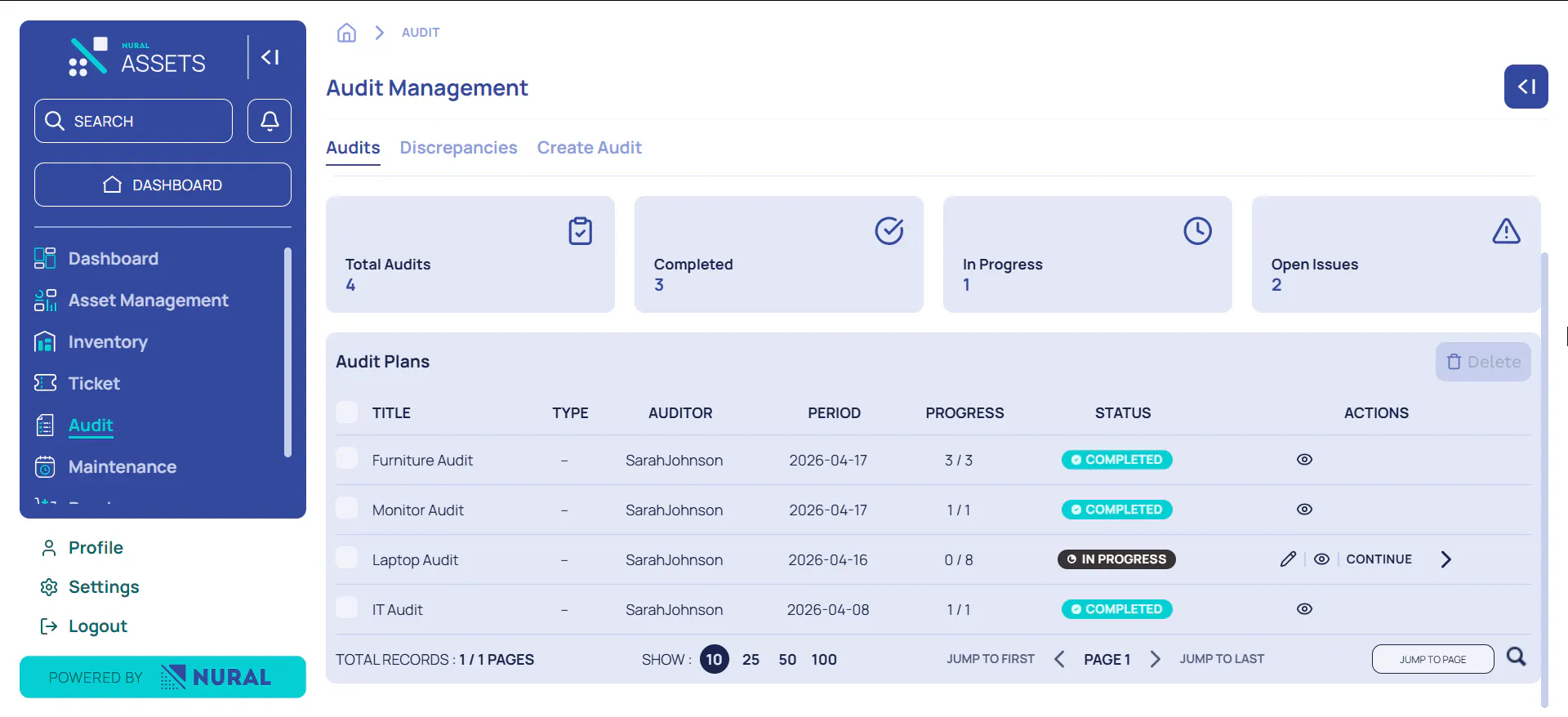Viewport: 1568px width, 717px height.
Task: Click the sidebar menu scrollbar
Action: (x=287, y=352)
